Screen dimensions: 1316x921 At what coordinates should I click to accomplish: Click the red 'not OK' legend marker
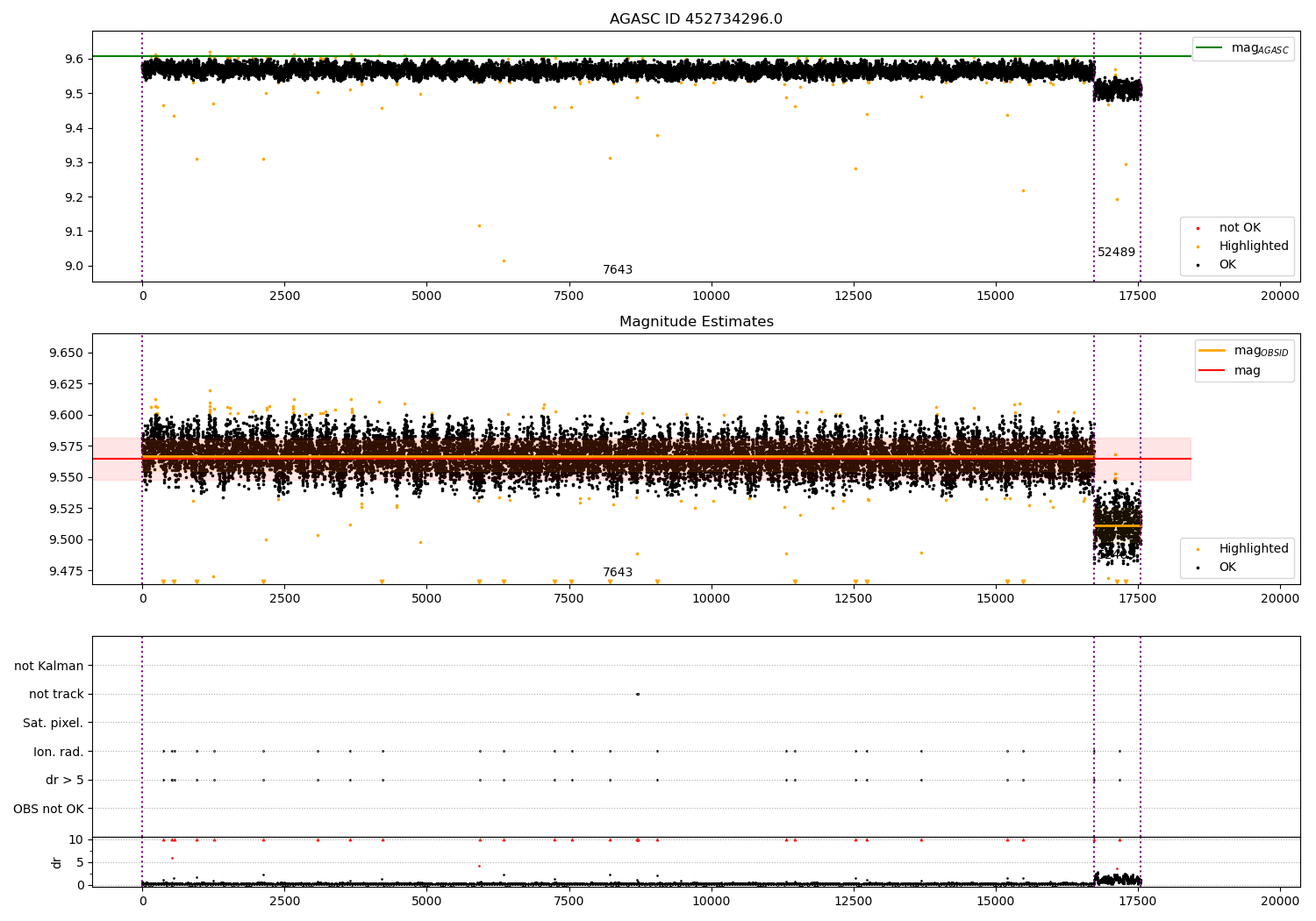tap(1198, 228)
